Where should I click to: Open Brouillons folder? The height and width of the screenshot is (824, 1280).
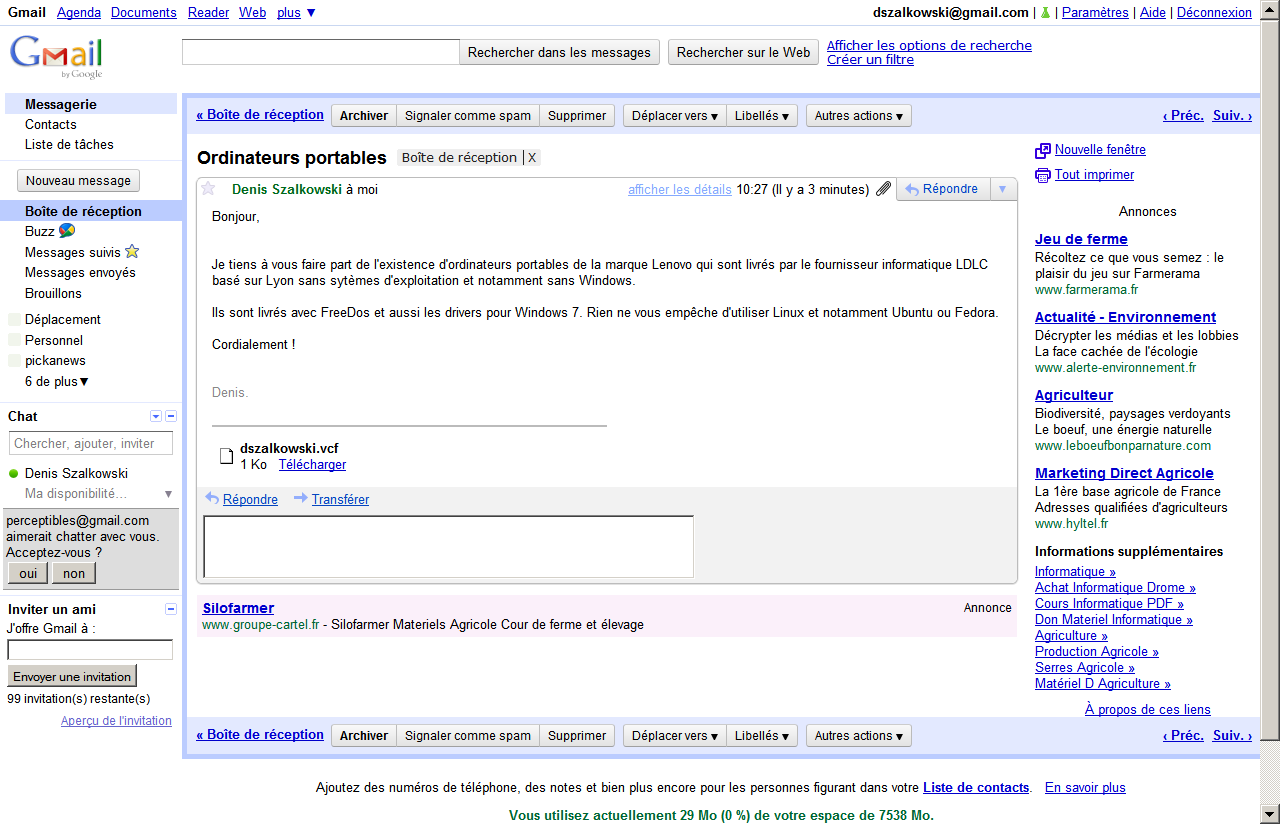point(53,294)
